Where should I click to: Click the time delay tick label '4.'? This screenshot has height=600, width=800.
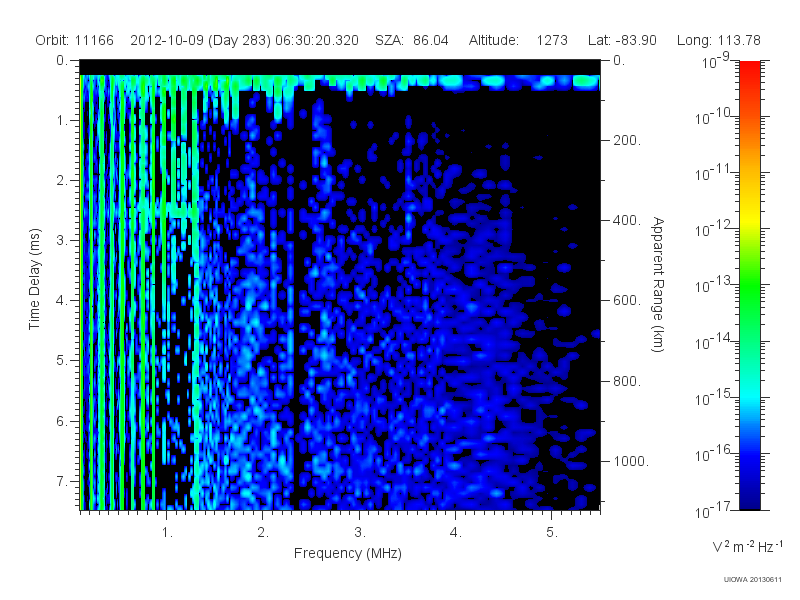coord(62,301)
